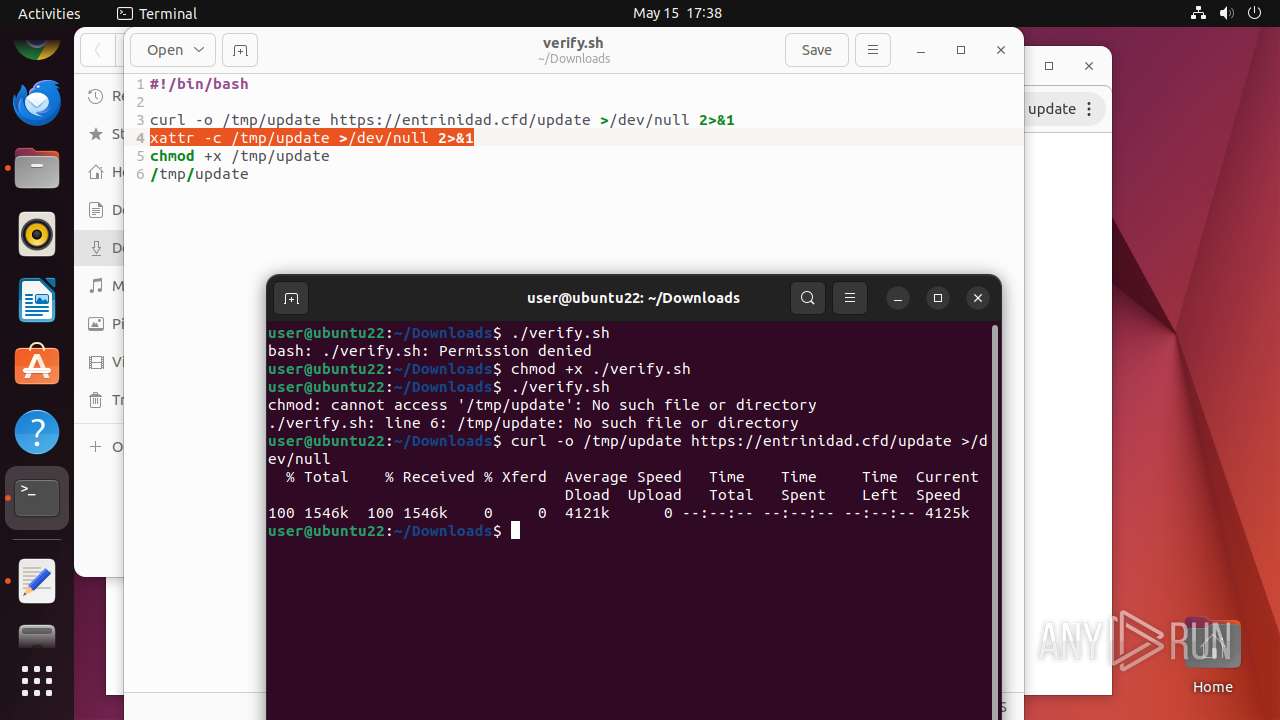Click the terminal title user@ubuntu22: ~/Downloads

[633, 298]
